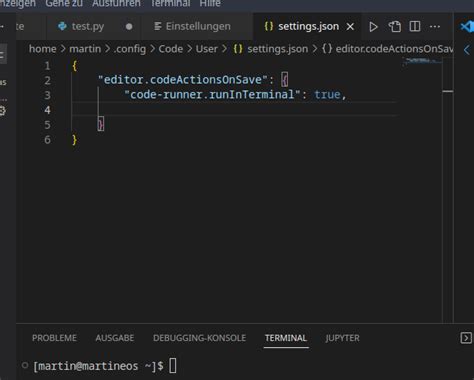
Task: Run the file with the play icon
Action: coord(373,27)
